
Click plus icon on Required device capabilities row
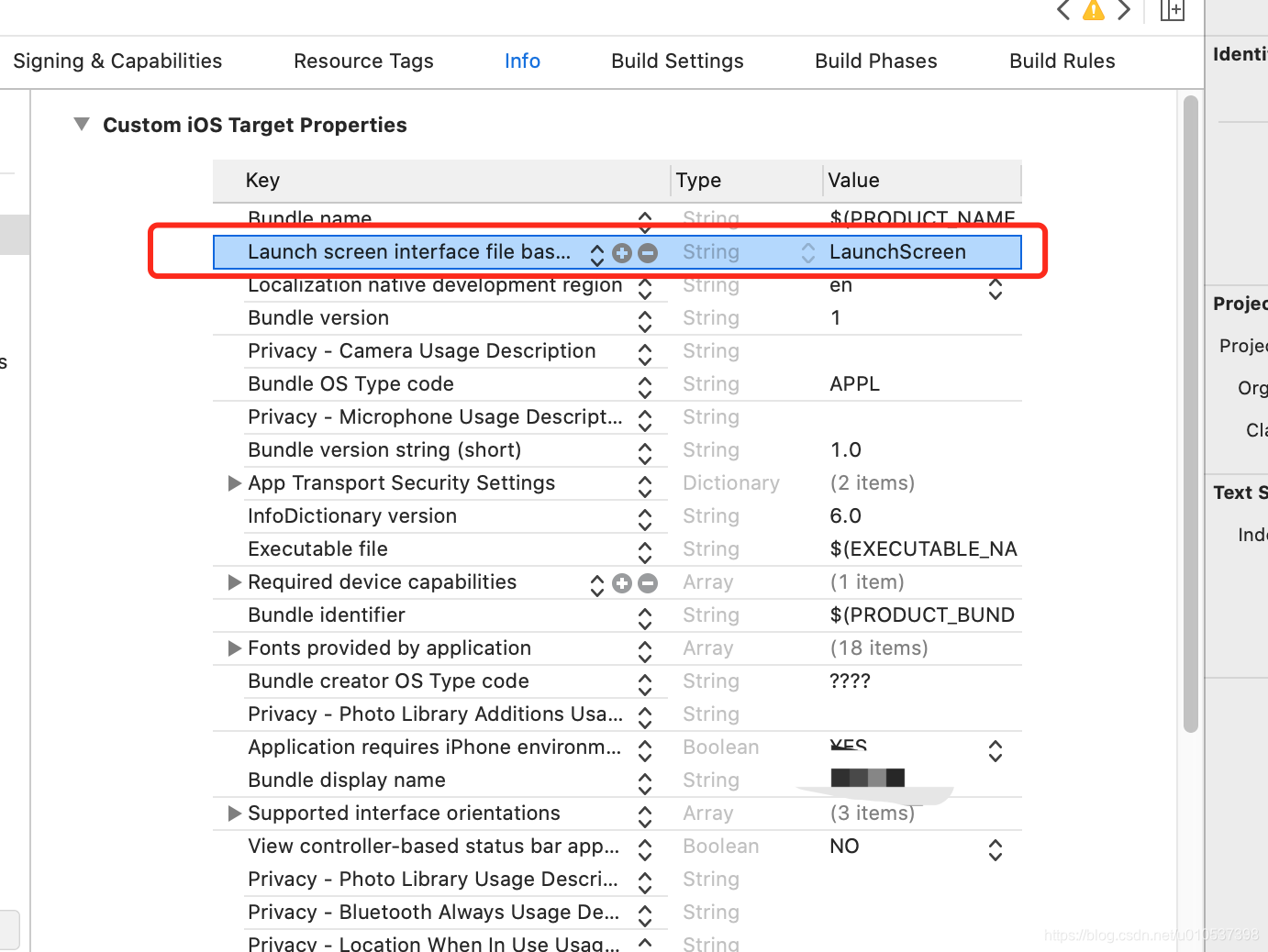tap(622, 582)
